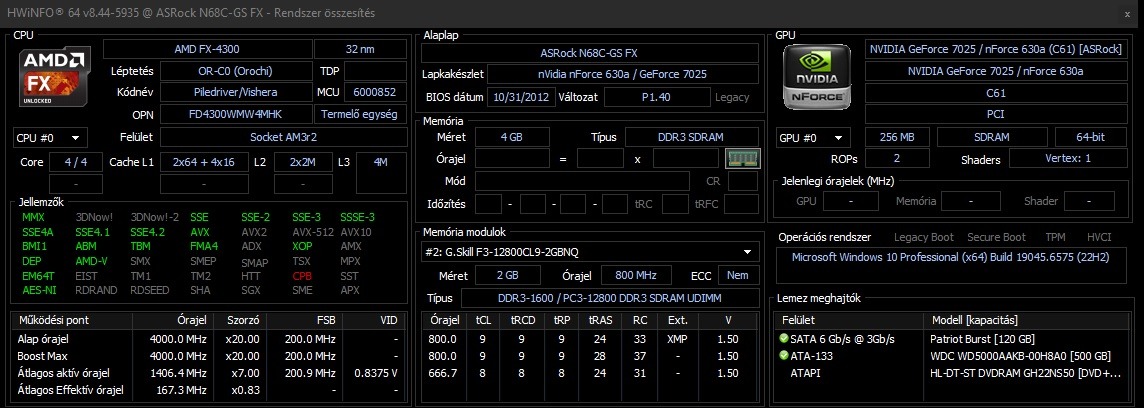This screenshot has height=408, width=1144.
Task: Open the CPU #0 selector dropdown
Action: coord(50,137)
